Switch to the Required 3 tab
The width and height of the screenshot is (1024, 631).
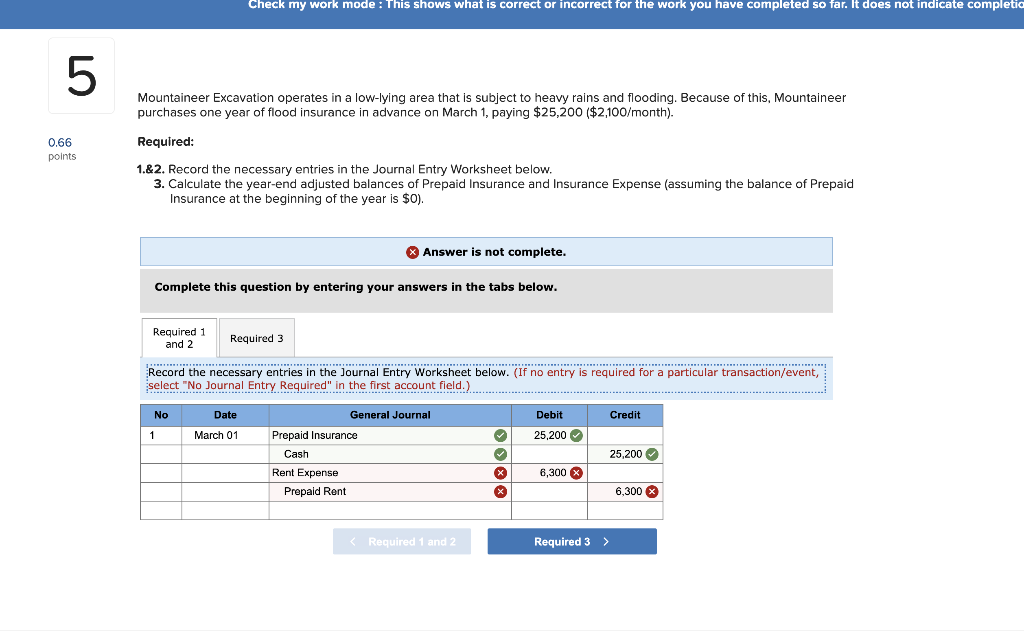(x=256, y=338)
